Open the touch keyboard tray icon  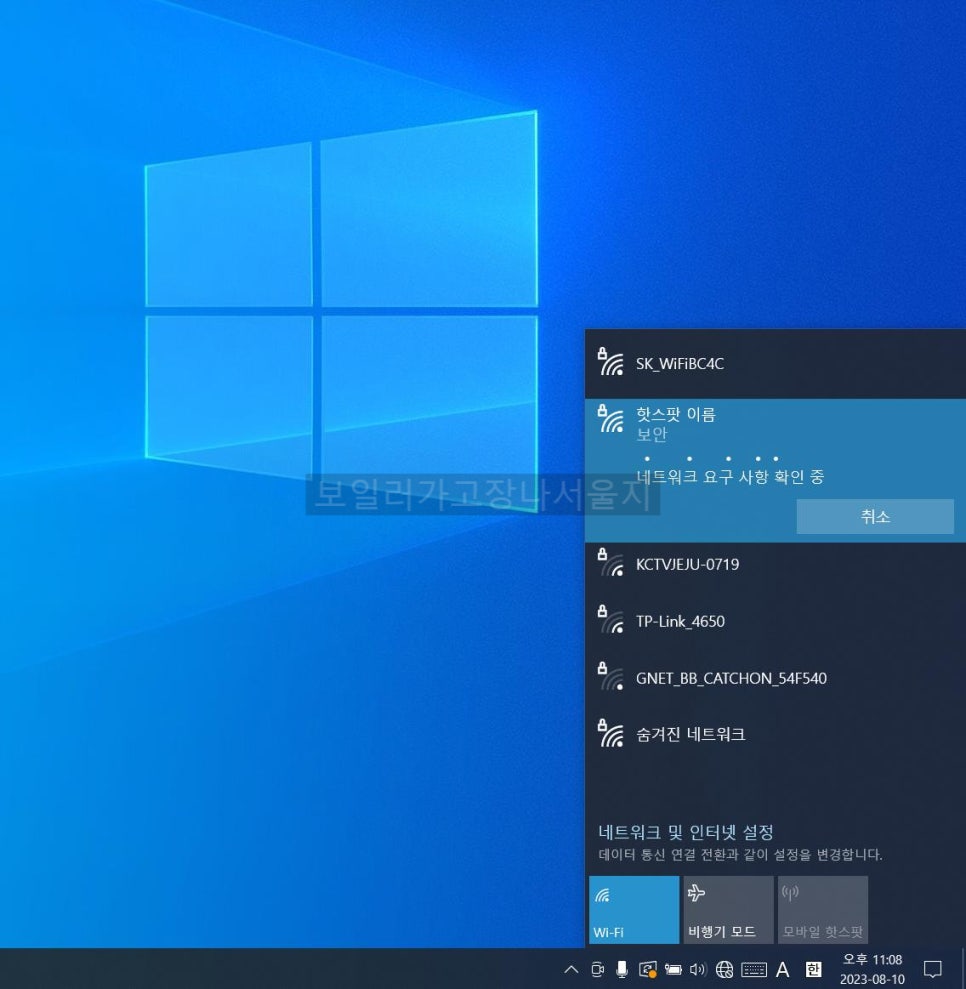coord(754,969)
